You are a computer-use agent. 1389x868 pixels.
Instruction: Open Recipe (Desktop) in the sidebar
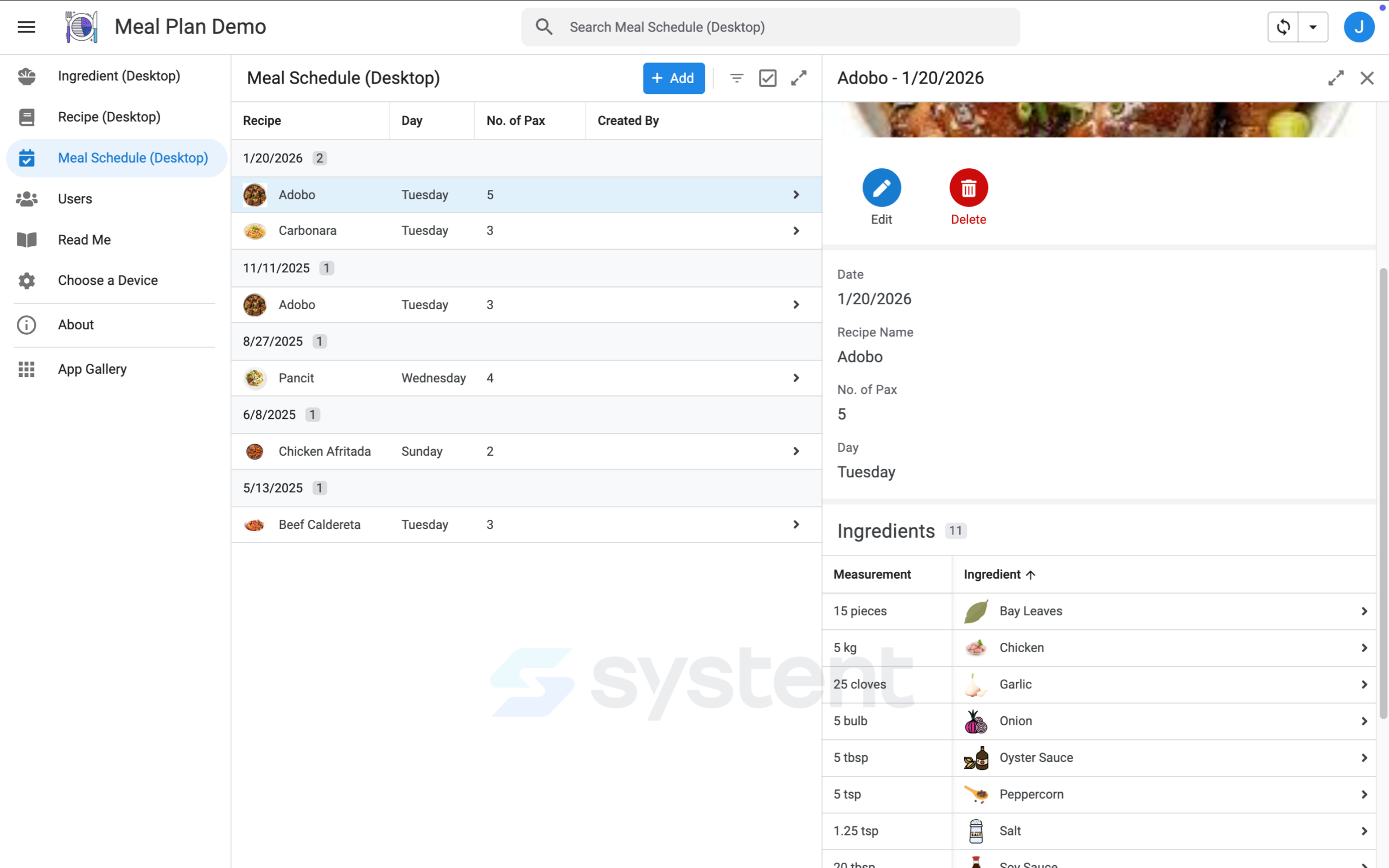pos(117,117)
